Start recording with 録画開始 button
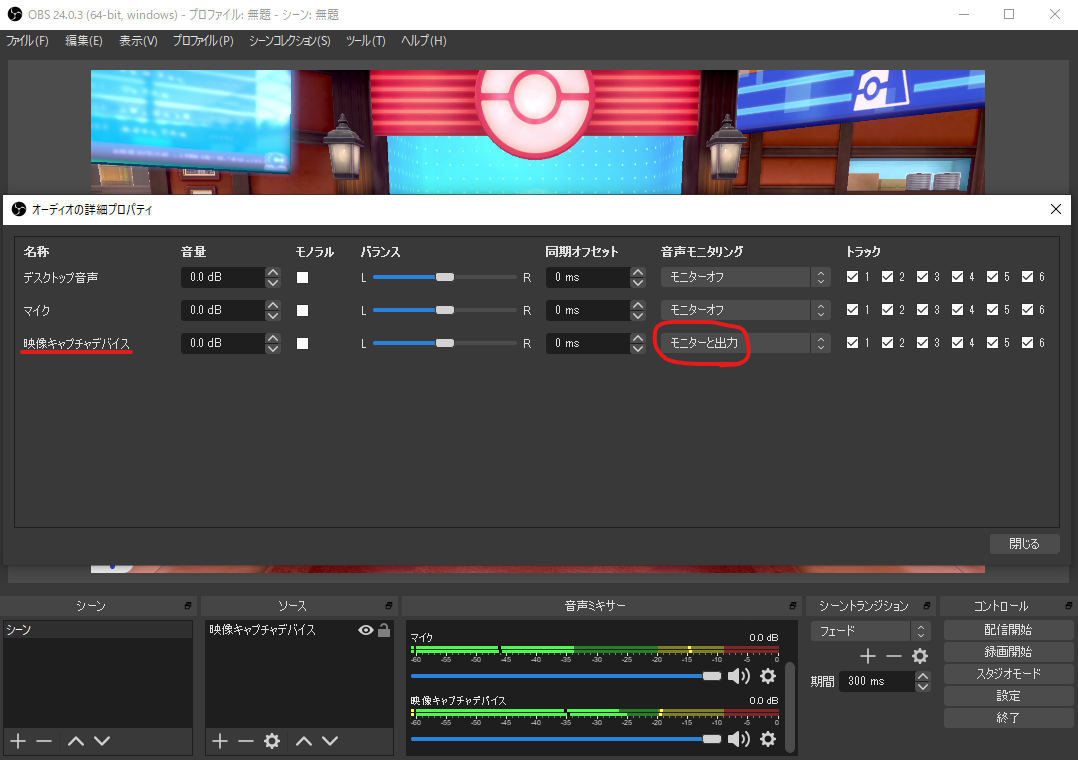Viewport: 1078px width, 760px height. coord(1008,652)
